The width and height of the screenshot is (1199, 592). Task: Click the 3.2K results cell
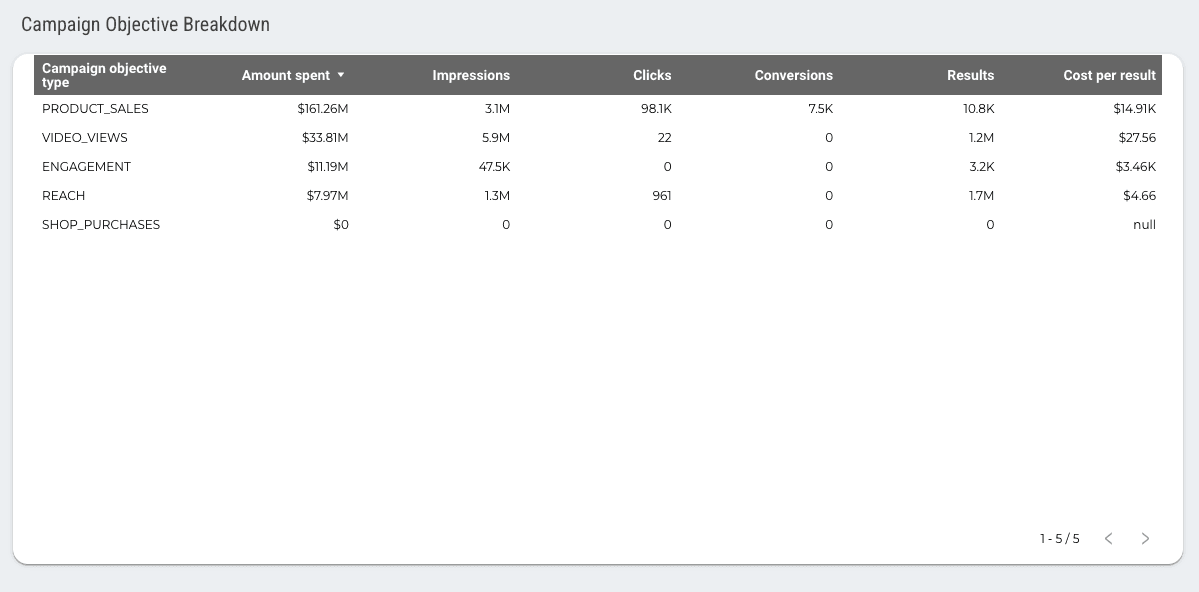pos(981,167)
